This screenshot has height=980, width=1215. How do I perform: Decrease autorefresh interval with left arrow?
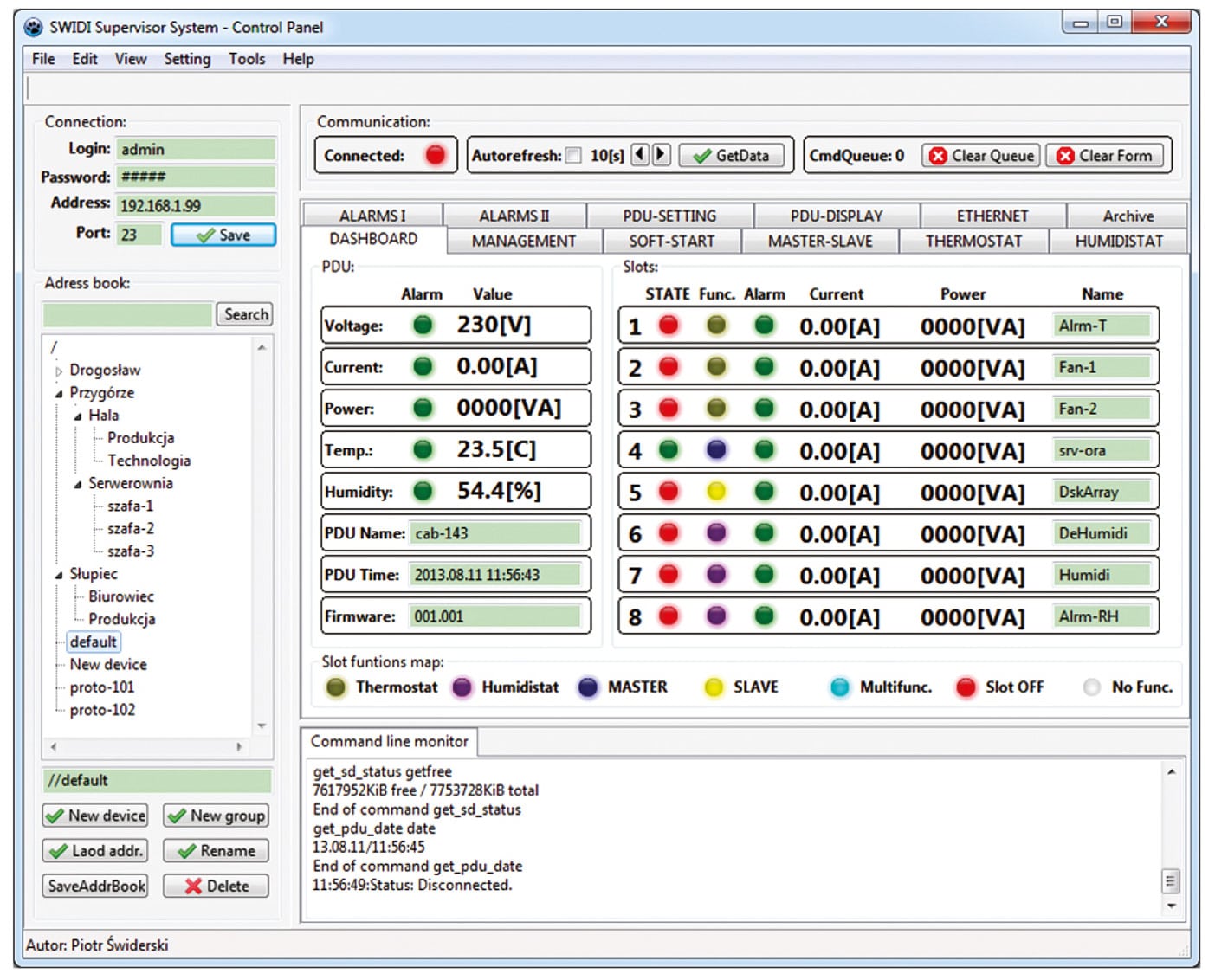[640, 155]
